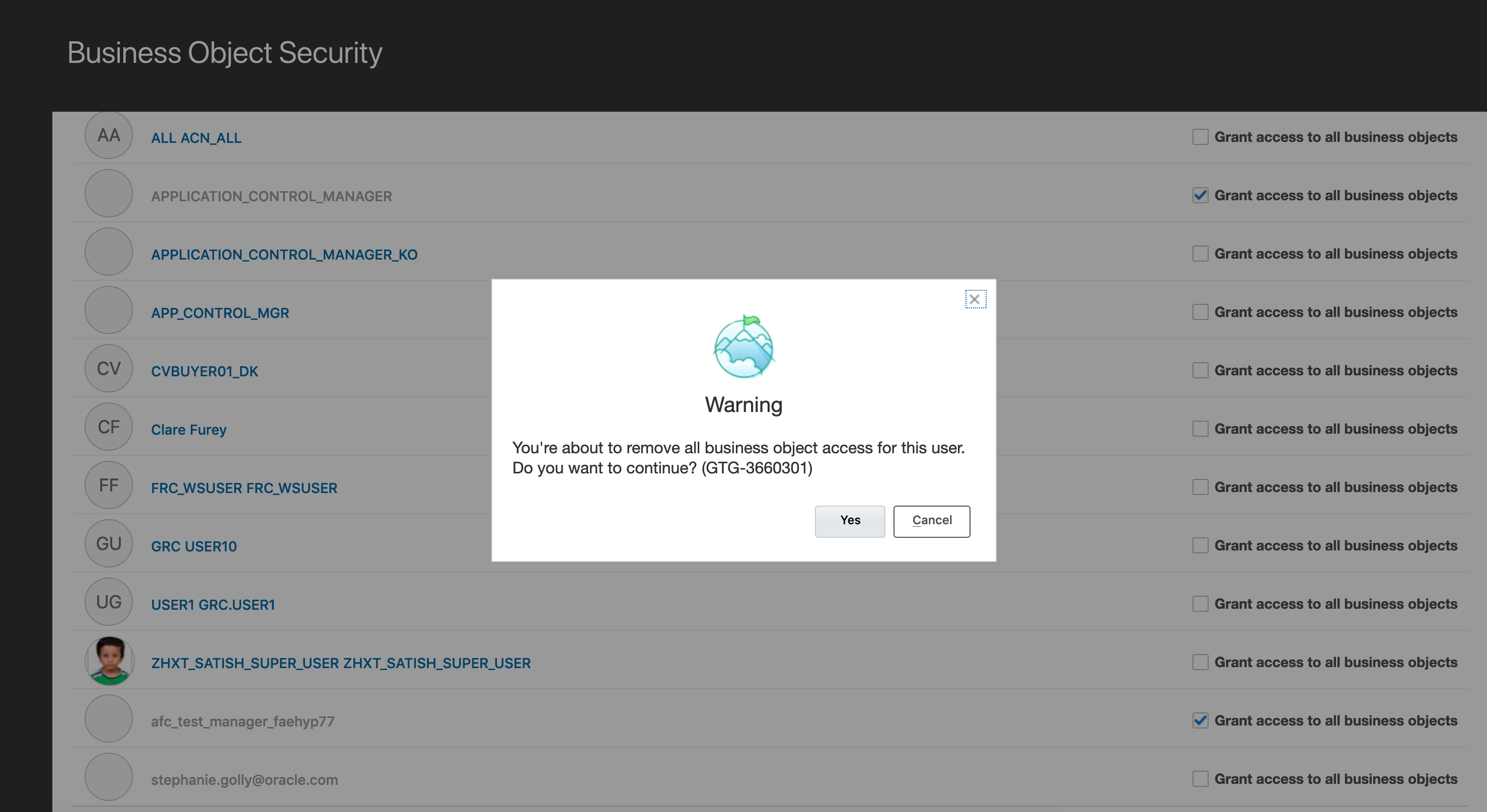Open CVBUYER01_DK user link
This screenshot has width=1487, height=812.
point(204,371)
